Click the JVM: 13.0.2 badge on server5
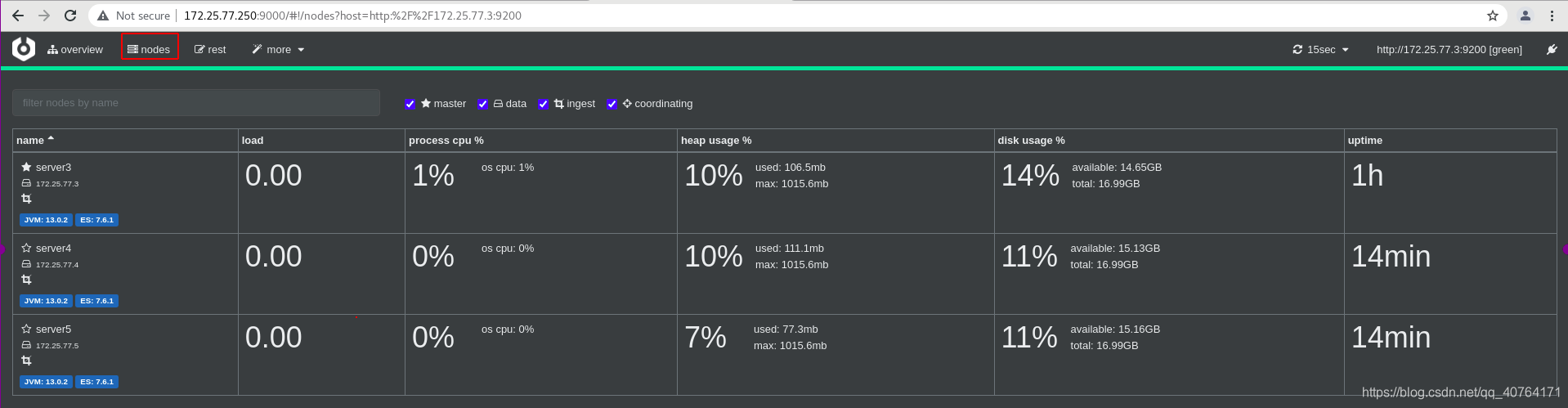The width and height of the screenshot is (1568, 408). [x=46, y=382]
